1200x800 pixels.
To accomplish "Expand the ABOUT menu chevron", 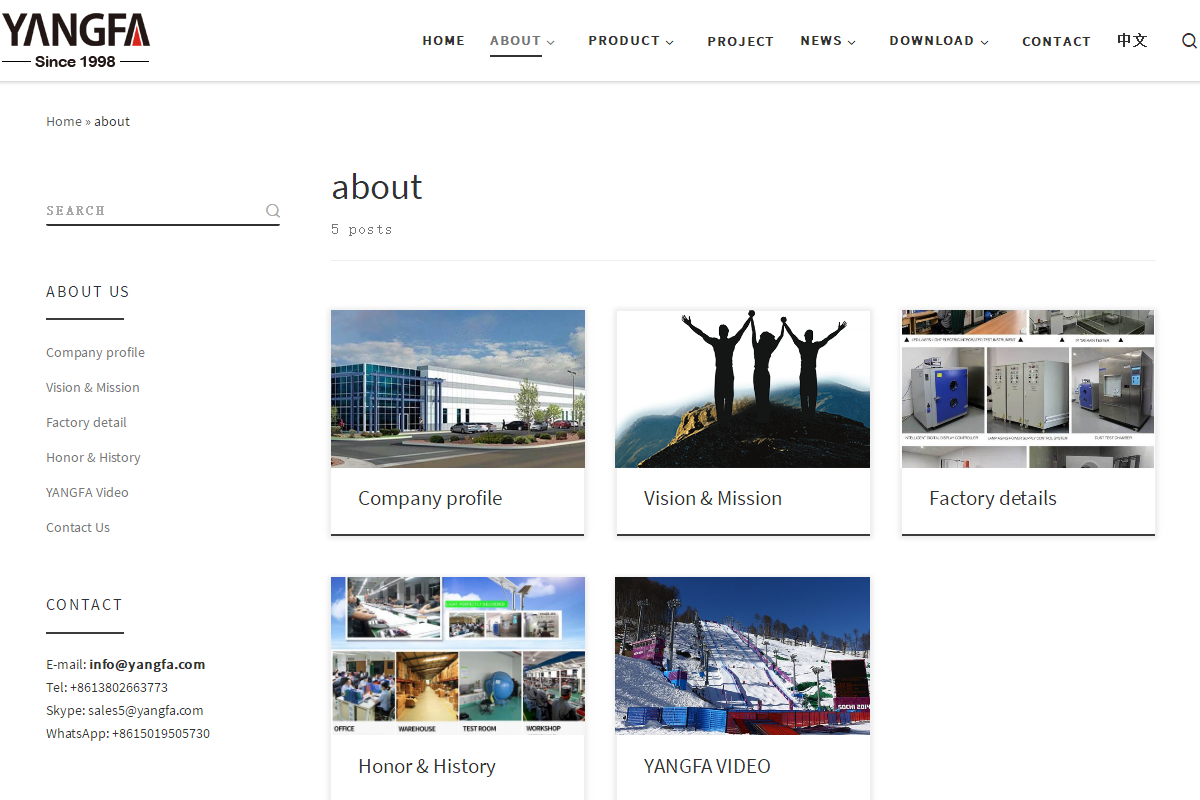I will point(551,42).
